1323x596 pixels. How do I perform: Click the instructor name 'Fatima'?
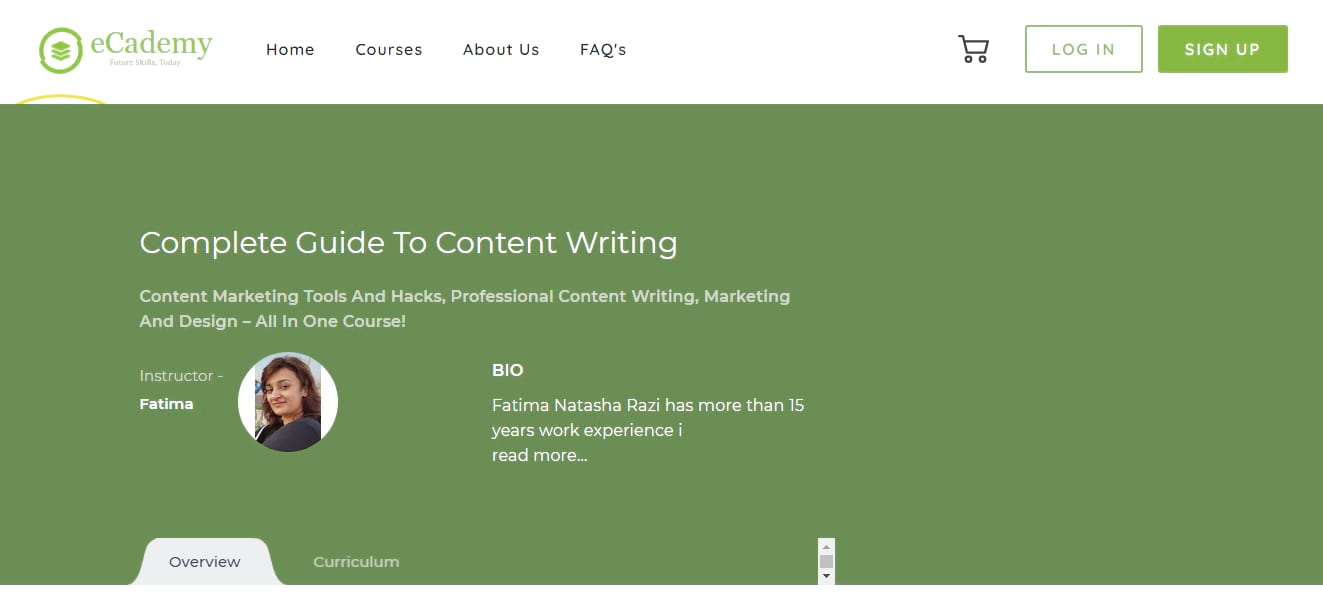pyautogui.click(x=166, y=404)
